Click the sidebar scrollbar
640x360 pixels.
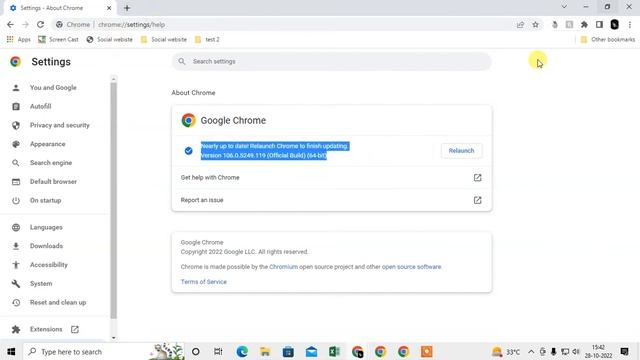pos(113,200)
